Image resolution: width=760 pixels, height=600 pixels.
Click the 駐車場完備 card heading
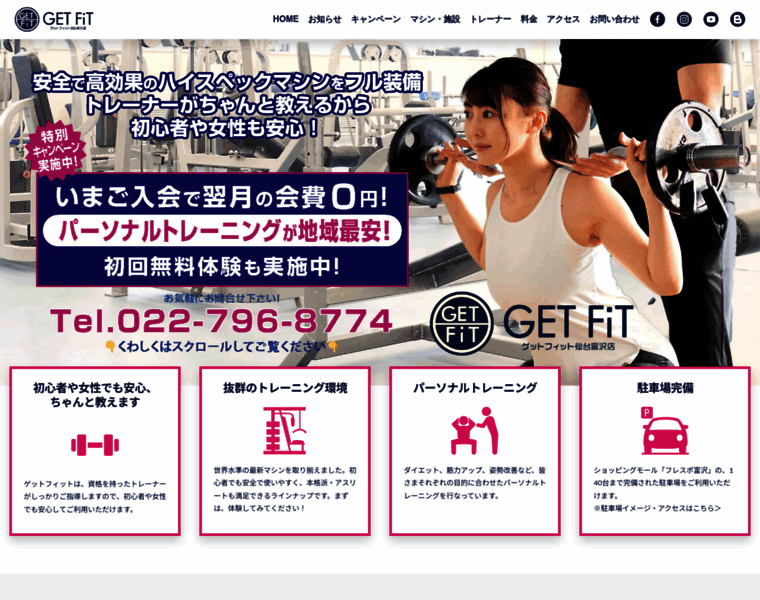pos(665,388)
